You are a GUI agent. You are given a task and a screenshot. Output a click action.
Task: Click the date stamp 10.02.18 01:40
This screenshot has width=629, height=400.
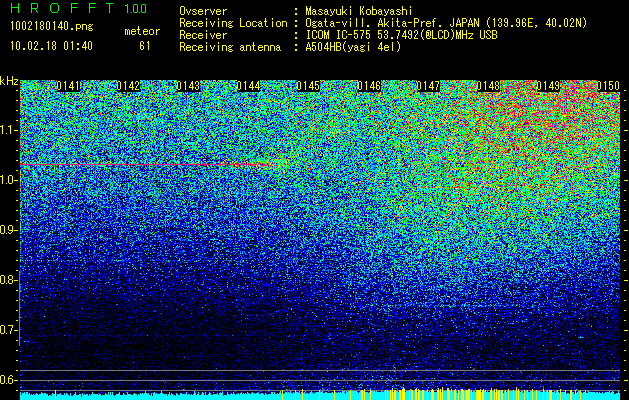tap(51, 46)
